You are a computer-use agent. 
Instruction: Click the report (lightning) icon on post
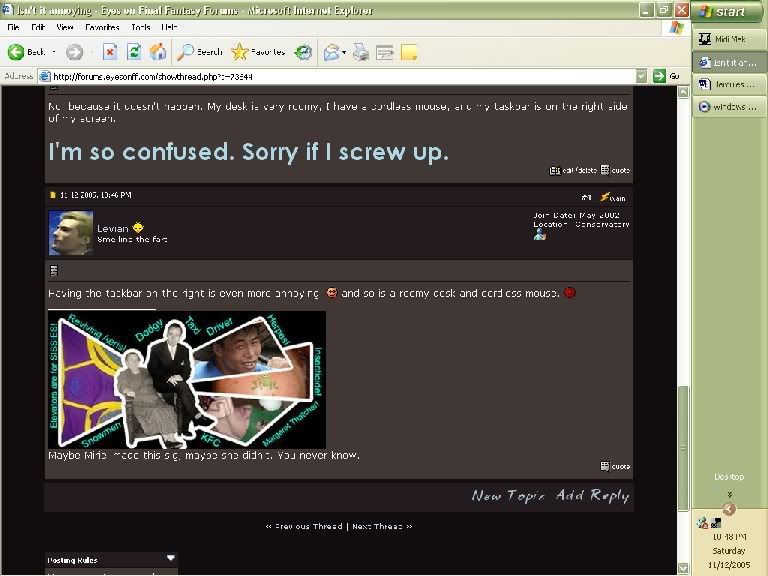(x=613, y=197)
